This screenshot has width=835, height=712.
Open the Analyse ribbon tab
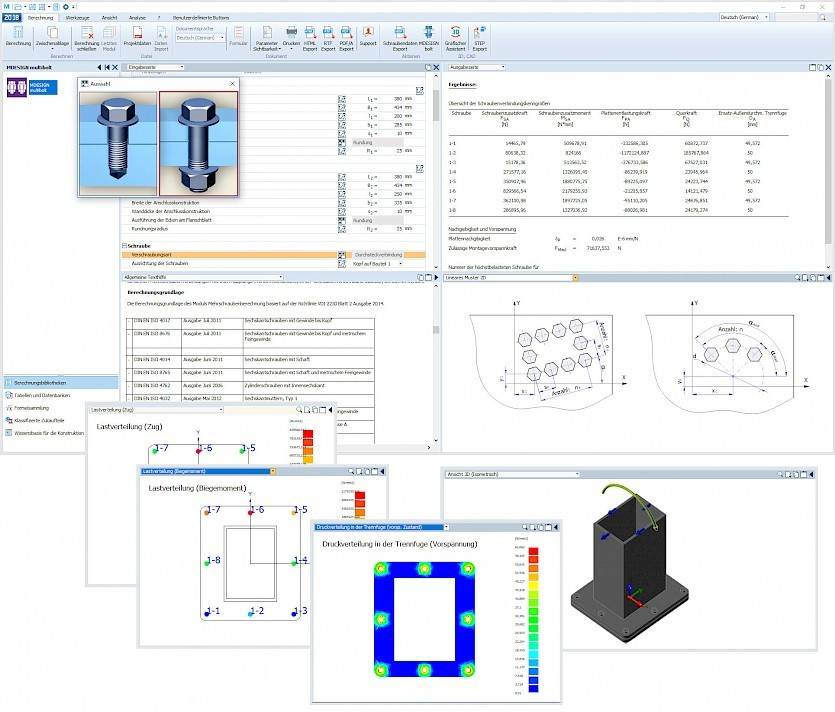tap(137, 18)
